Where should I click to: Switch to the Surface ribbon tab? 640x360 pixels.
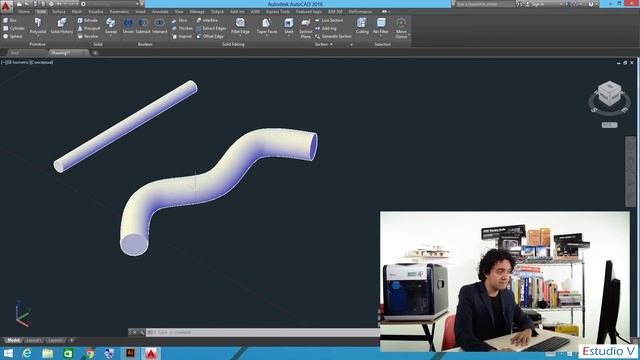(x=59, y=12)
